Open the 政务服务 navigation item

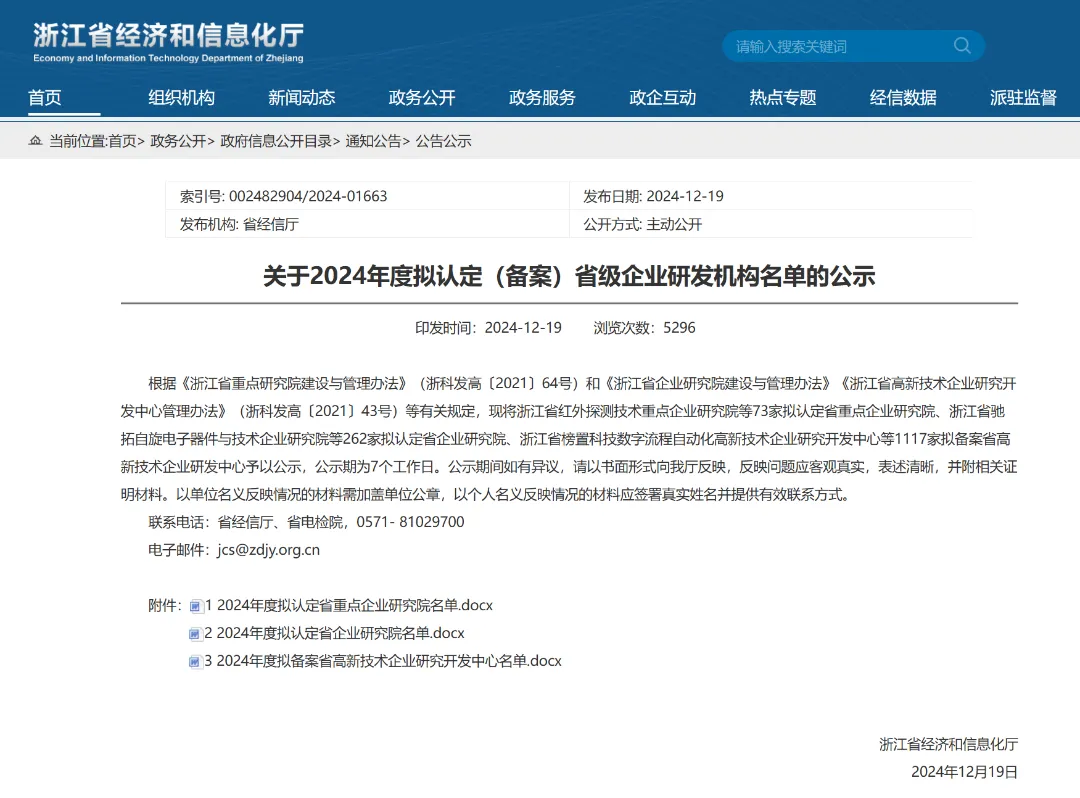point(542,98)
